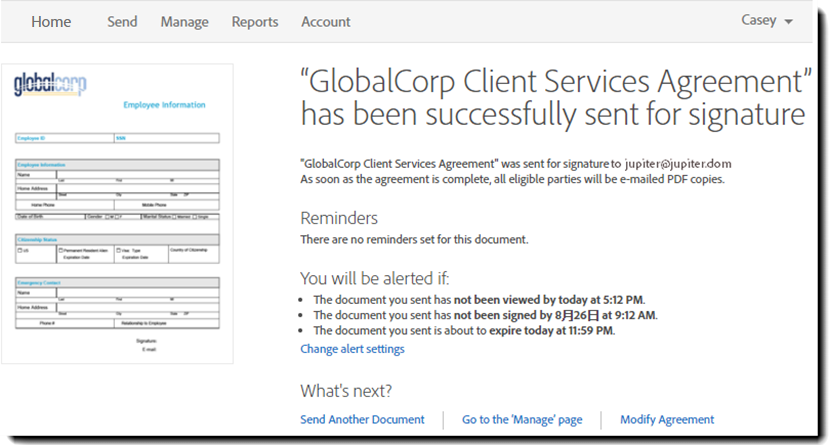The width and height of the screenshot is (830, 446).
Task: Select Account in the top navigation
Action: pyautogui.click(x=326, y=22)
